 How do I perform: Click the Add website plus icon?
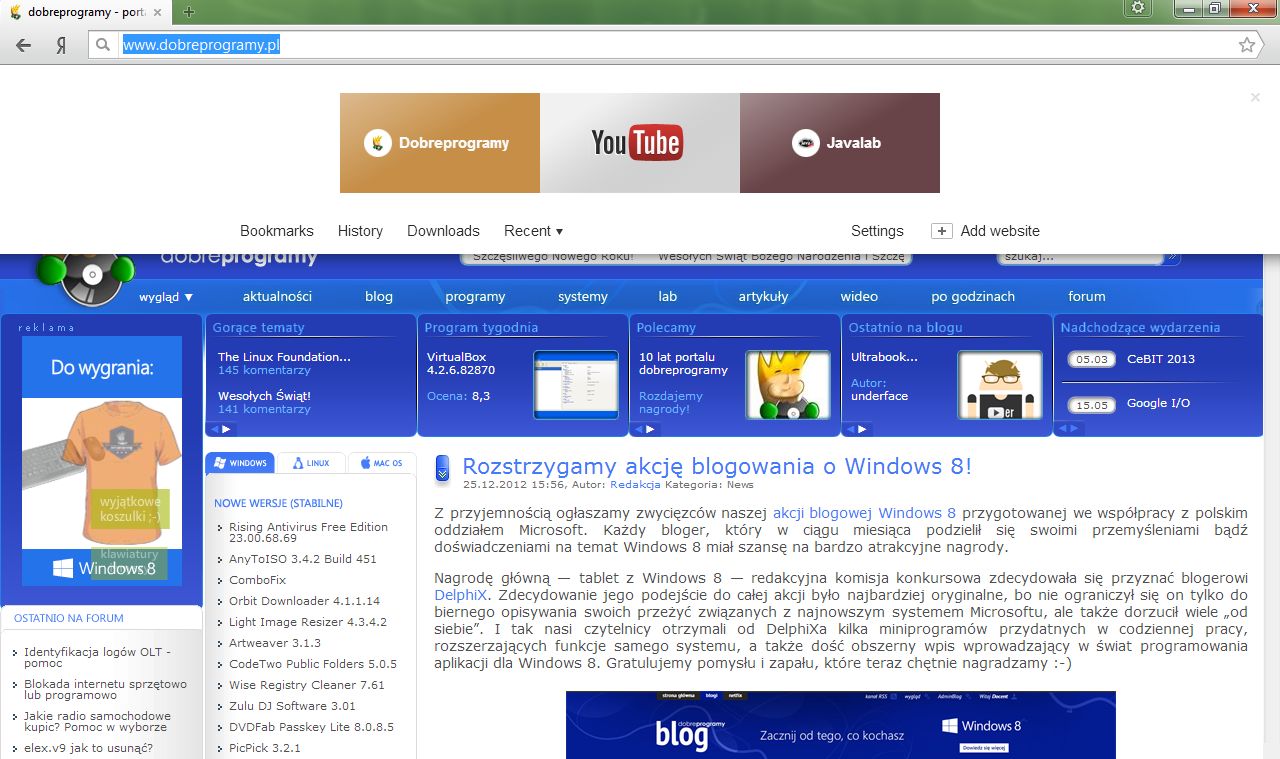coord(941,231)
